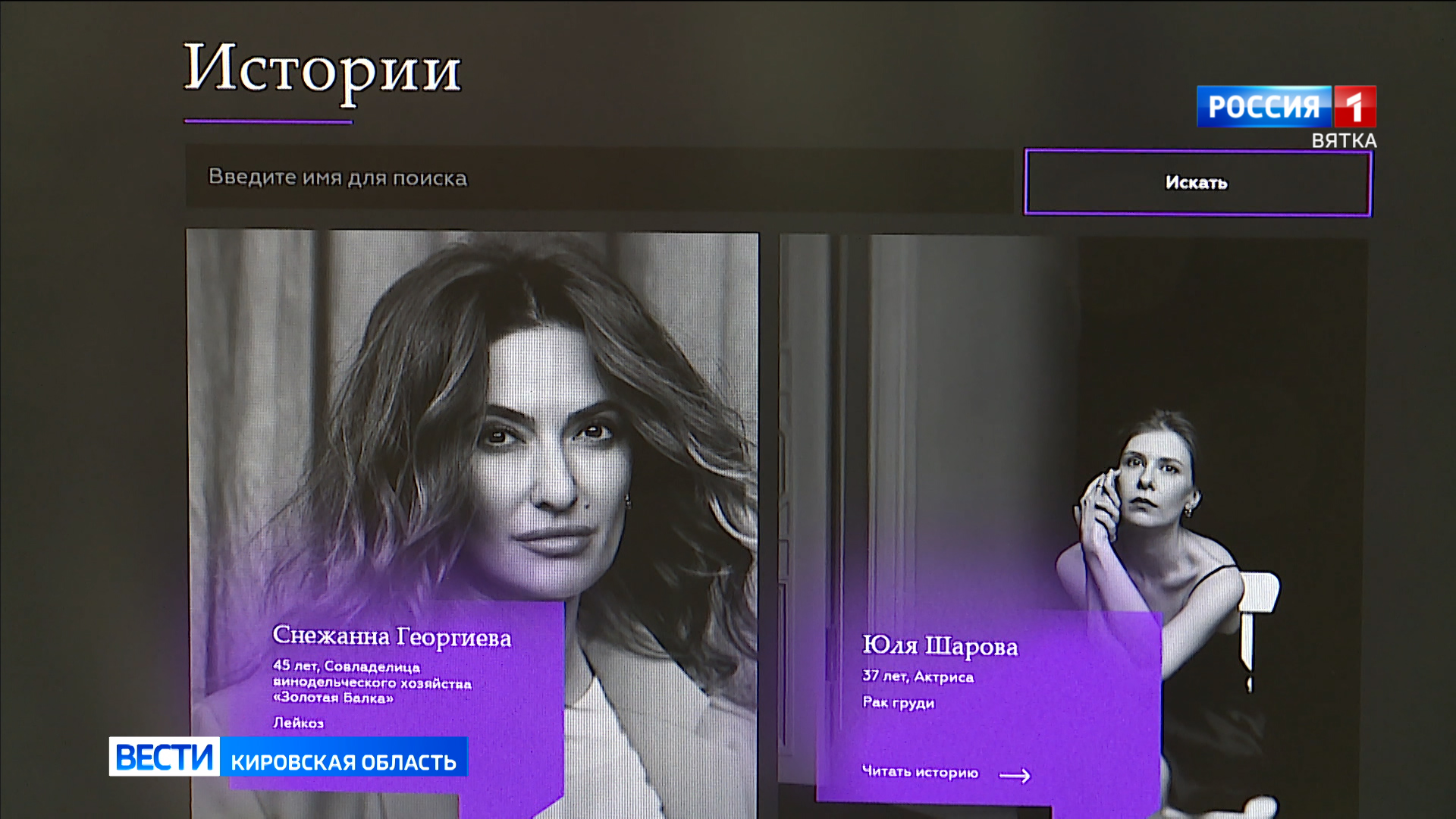
Task: Click the Рак груди diagnosis label
Action: pyautogui.click(x=898, y=702)
